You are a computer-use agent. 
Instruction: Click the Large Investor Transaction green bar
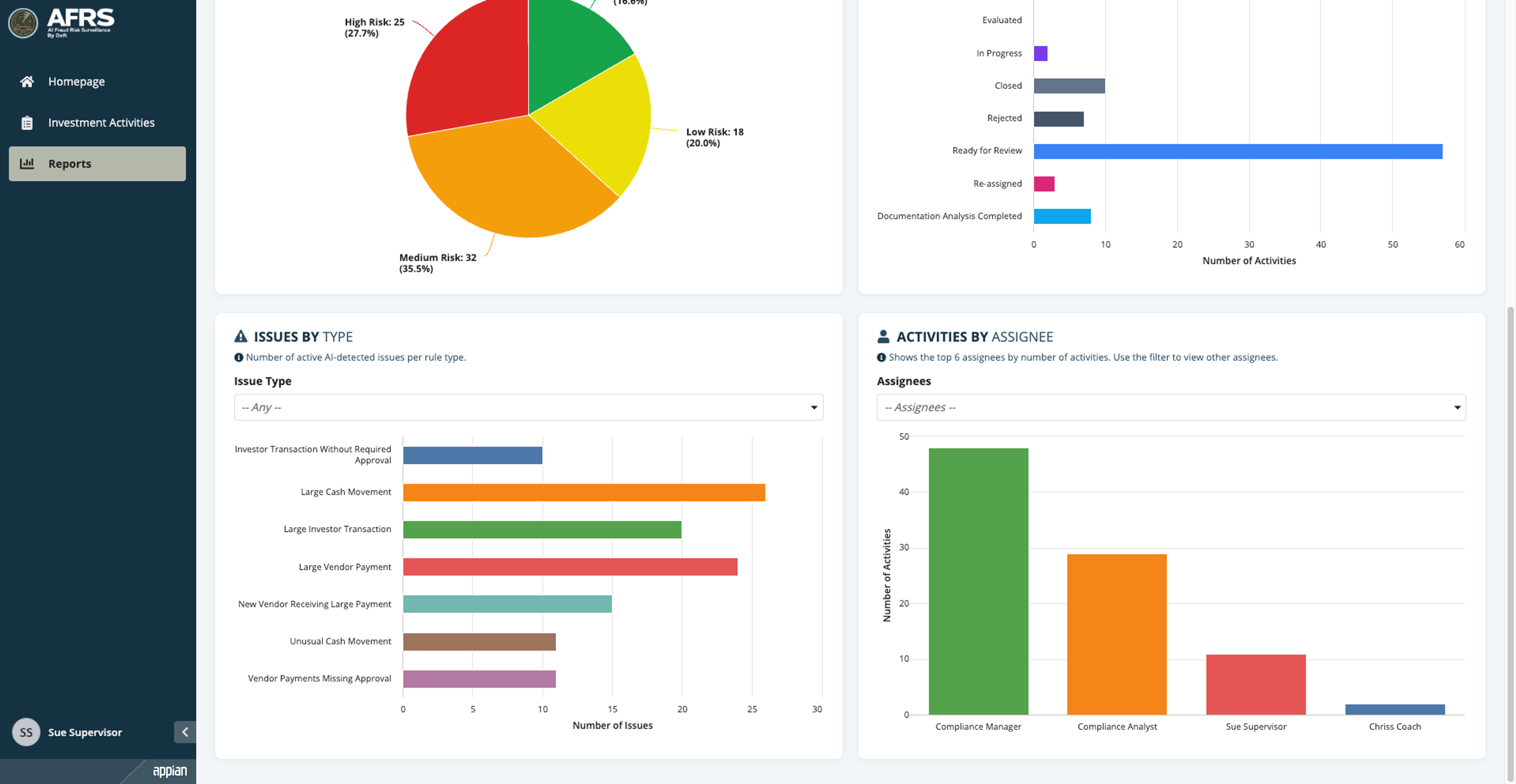542,530
